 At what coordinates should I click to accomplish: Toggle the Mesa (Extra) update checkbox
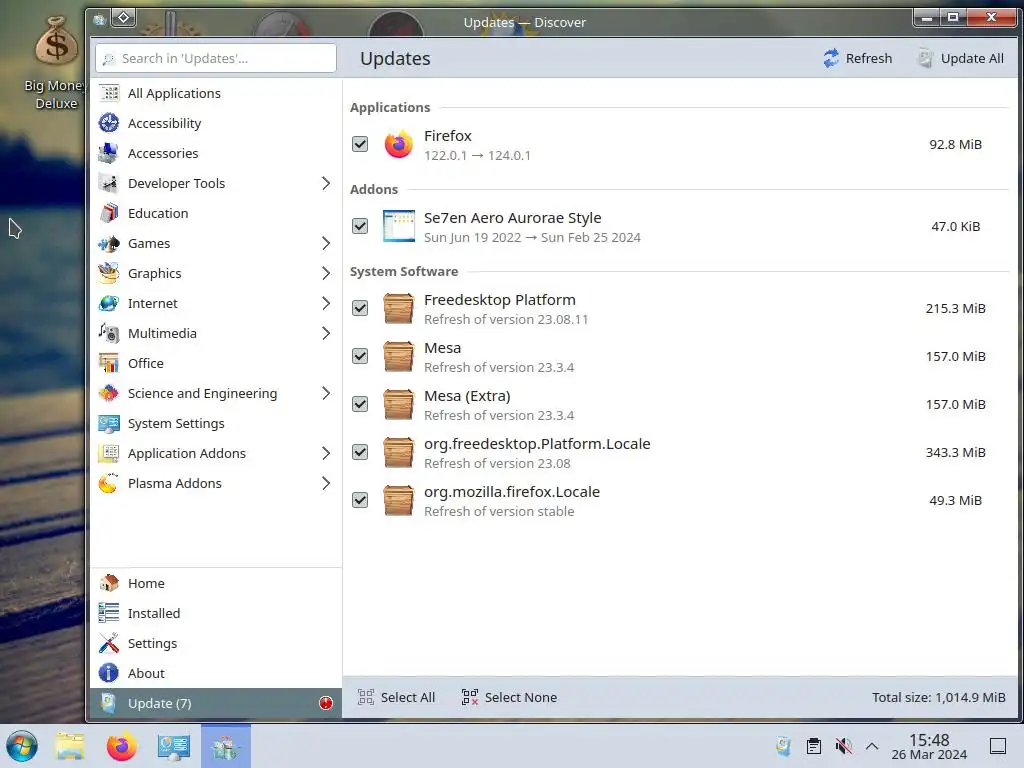360,404
